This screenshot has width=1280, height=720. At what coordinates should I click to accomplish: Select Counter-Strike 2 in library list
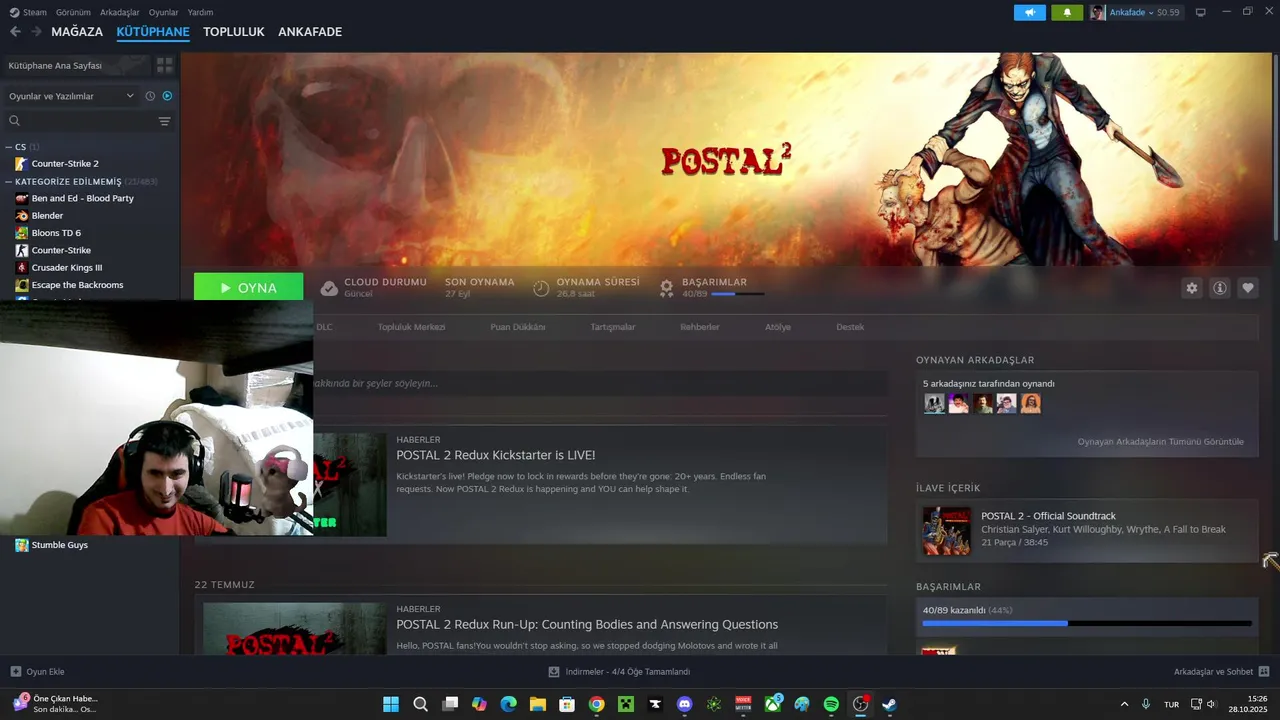tap(65, 163)
